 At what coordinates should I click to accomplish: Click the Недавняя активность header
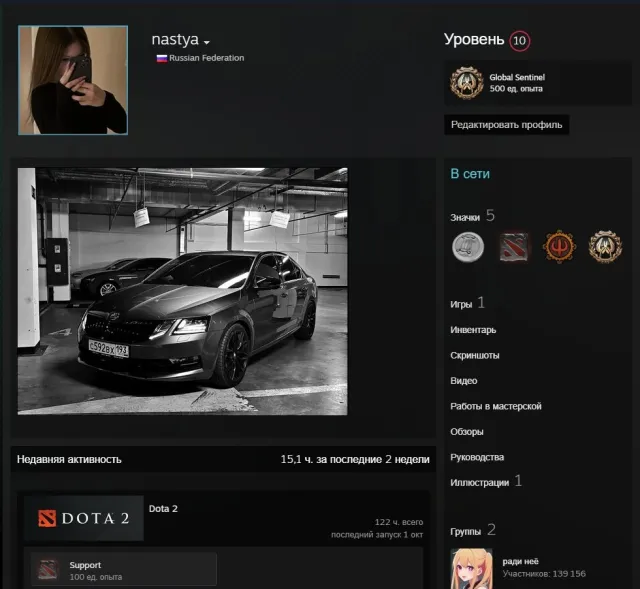(69, 460)
